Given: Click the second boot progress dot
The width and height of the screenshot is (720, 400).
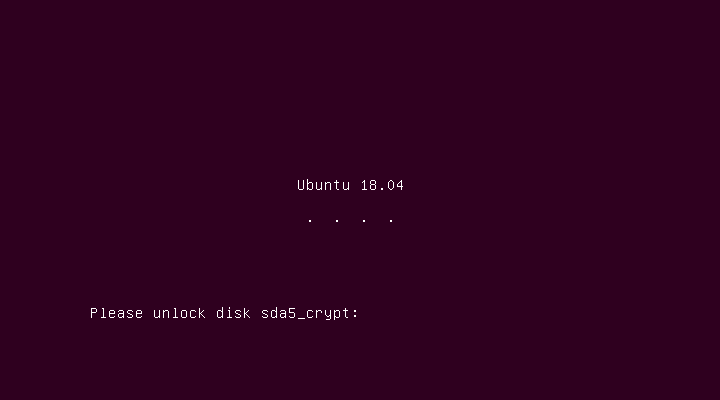Looking at the screenshot, I should pyautogui.click(x=337, y=220).
